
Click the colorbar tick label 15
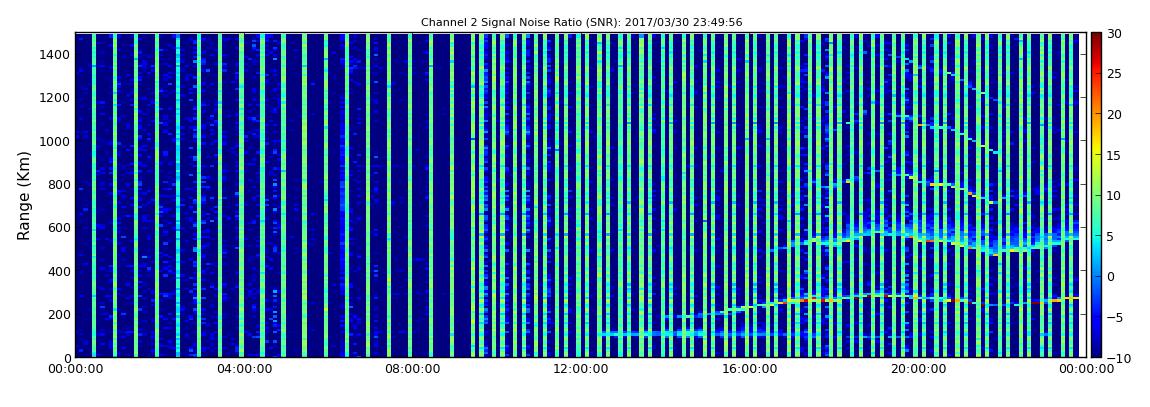[x=1114, y=155]
